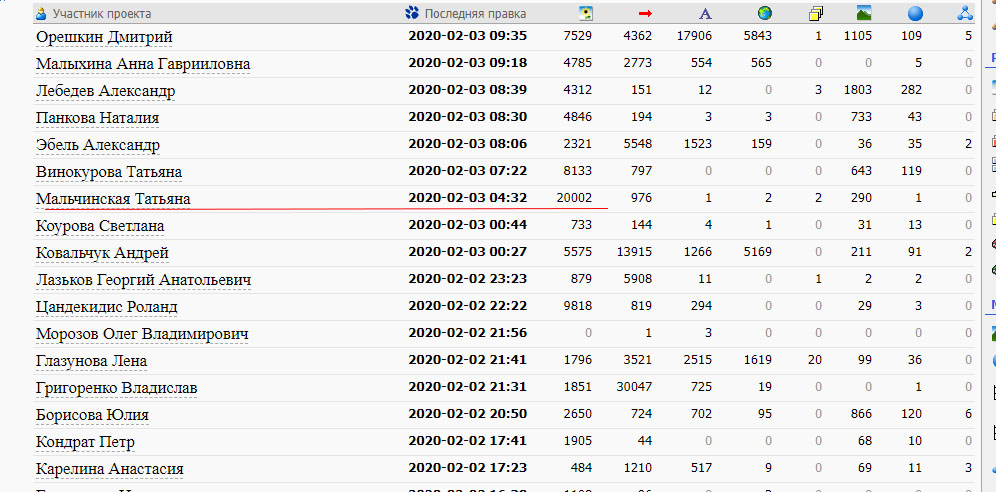Click on Григоренко Владислав name
Viewport: 996px width, 492px height.
[x=116, y=387]
